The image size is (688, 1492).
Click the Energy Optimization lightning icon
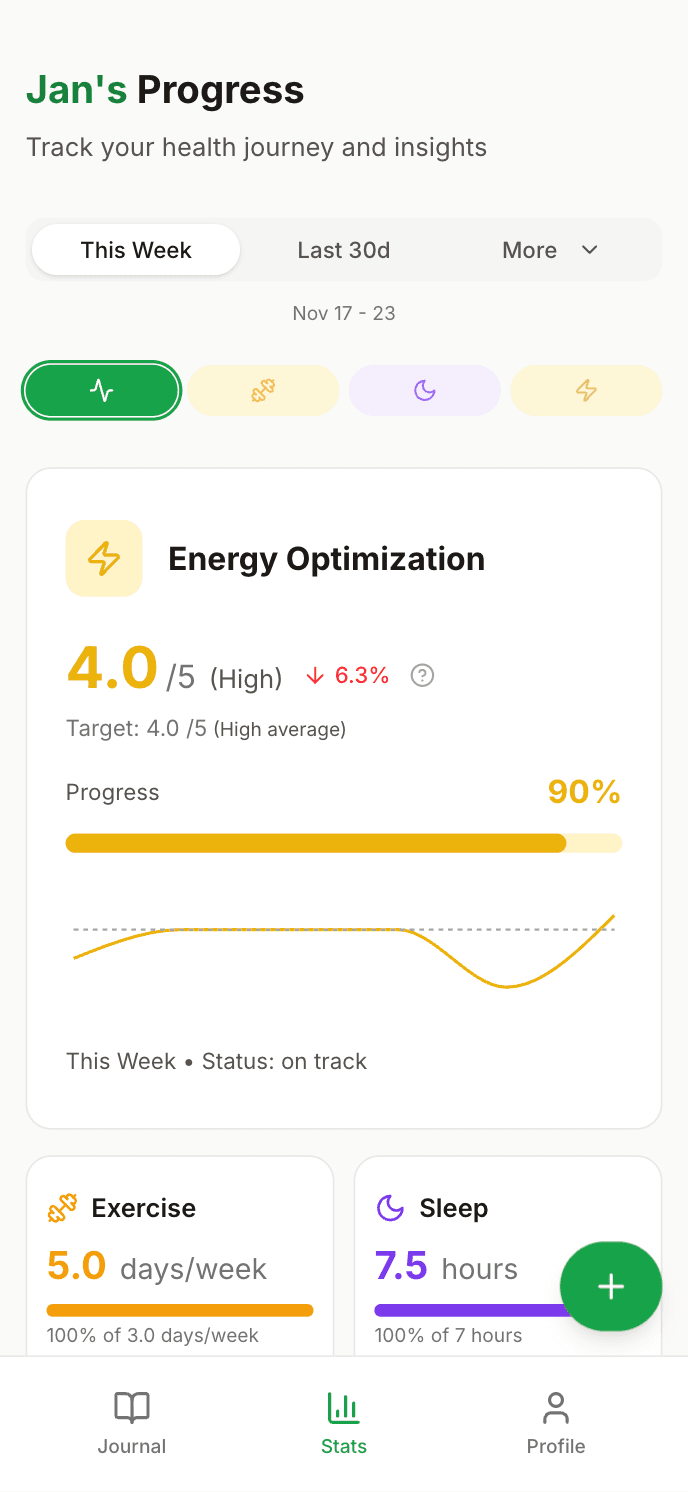point(104,558)
